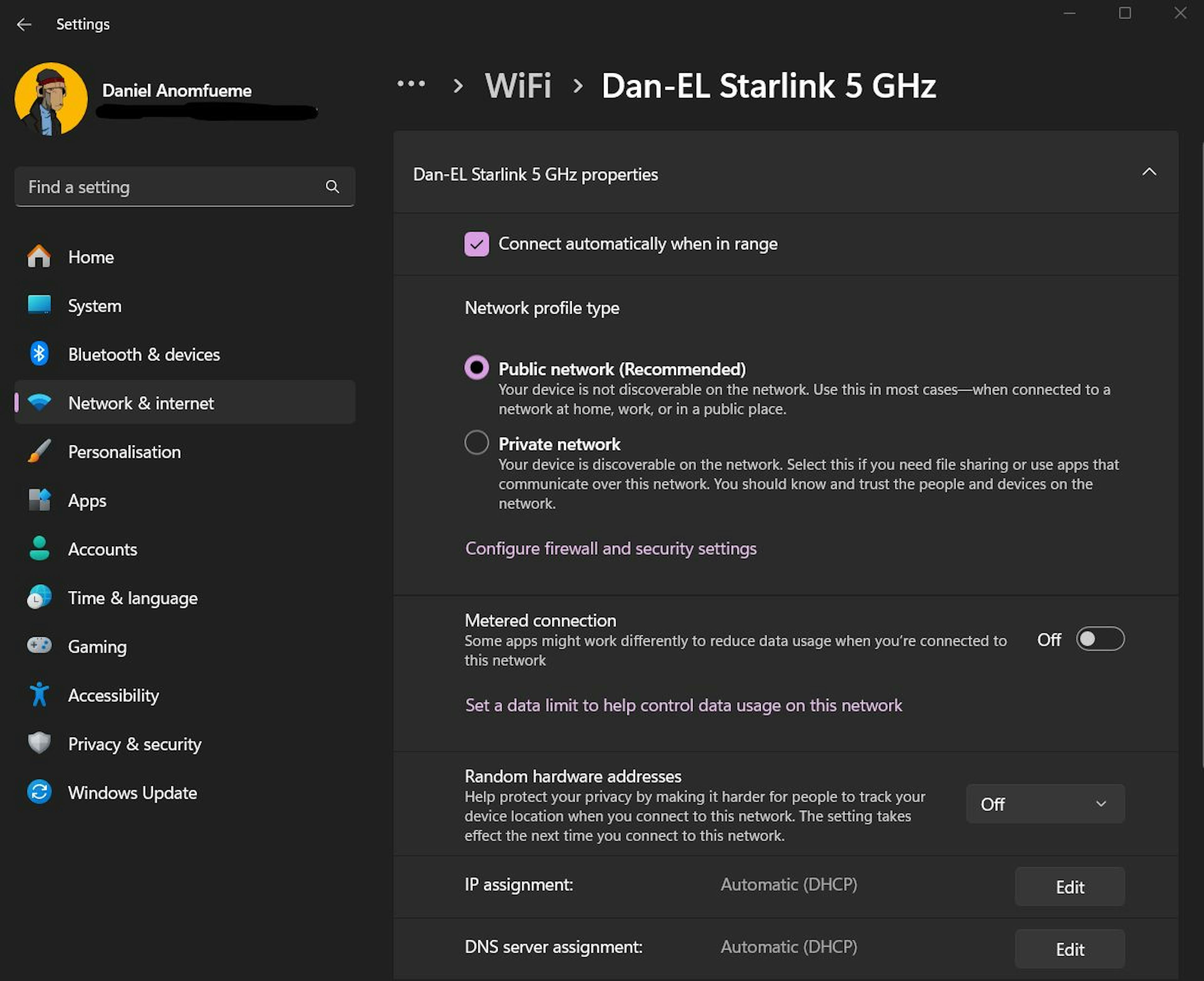This screenshot has height=981, width=1204.
Task: Click the Windows Update sync icon
Action: click(x=39, y=792)
